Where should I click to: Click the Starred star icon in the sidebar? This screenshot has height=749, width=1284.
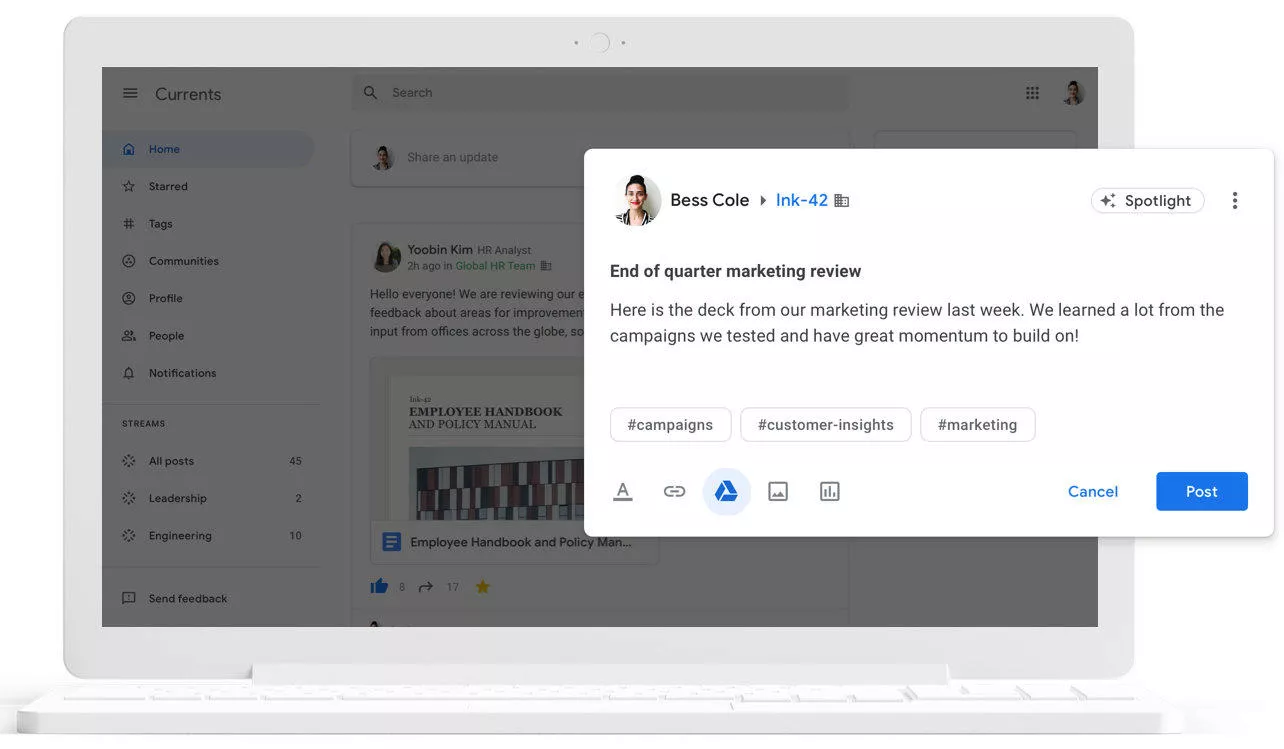click(128, 186)
